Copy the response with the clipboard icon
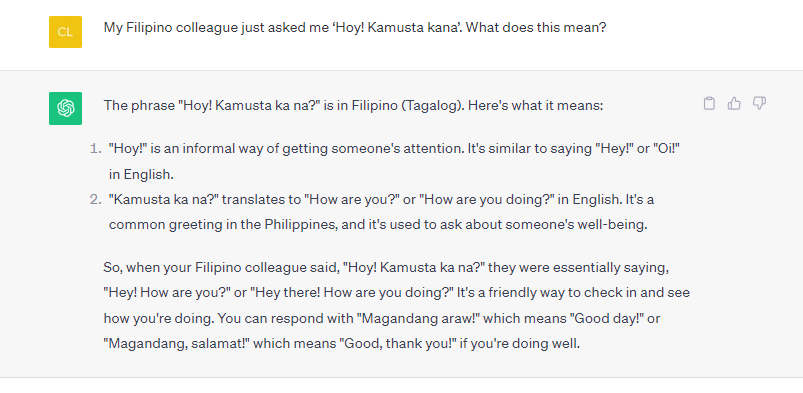This screenshot has width=803, height=393. coord(709,104)
